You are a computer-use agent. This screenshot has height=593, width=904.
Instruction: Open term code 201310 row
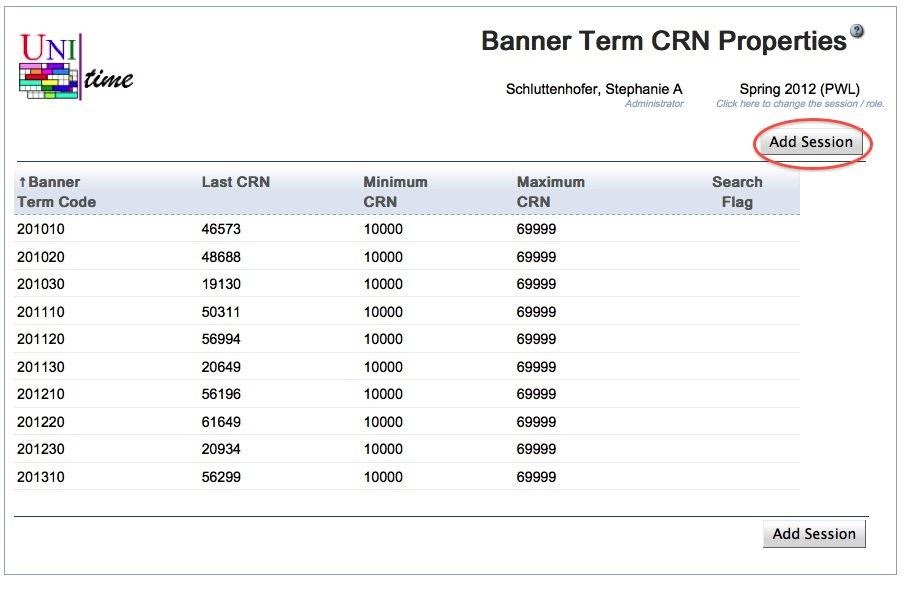click(x=406, y=477)
